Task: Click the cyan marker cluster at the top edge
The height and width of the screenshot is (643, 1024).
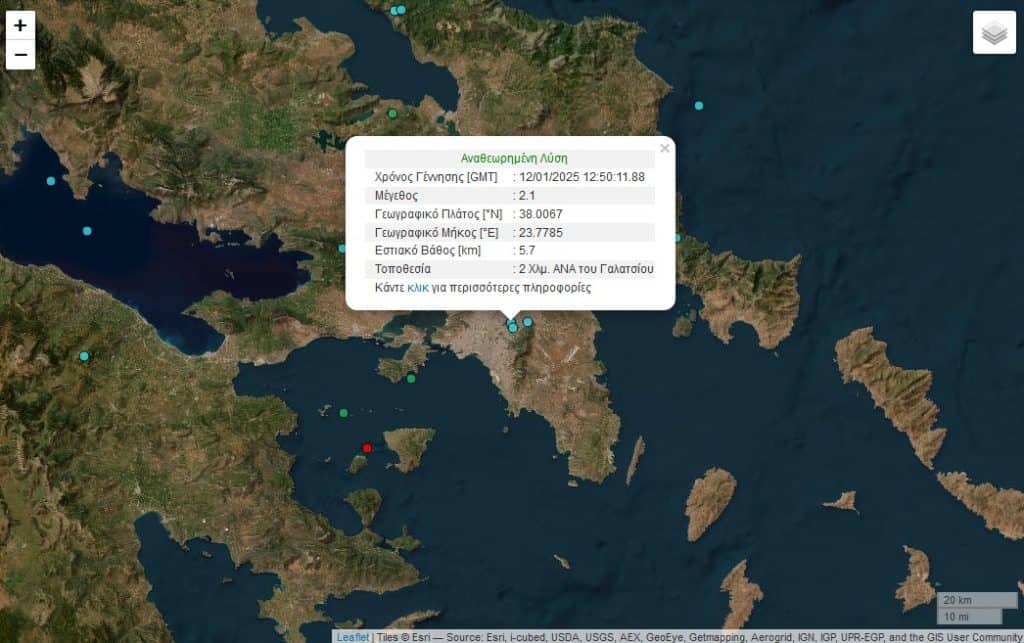Action: (398, 10)
